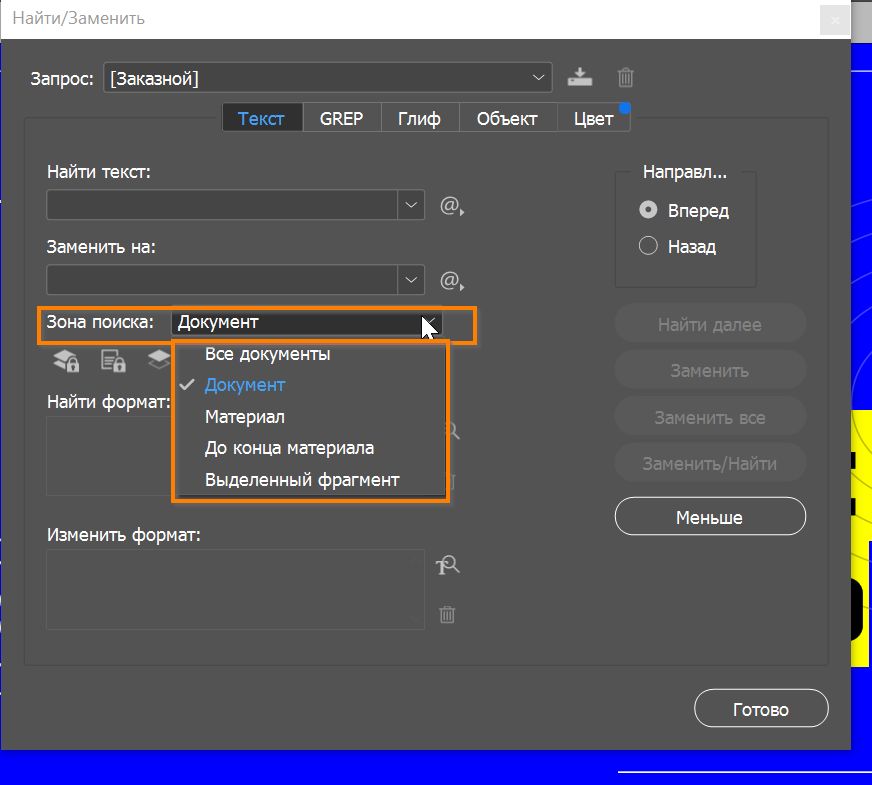Switch to the GREP tab

tap(341, 118)
